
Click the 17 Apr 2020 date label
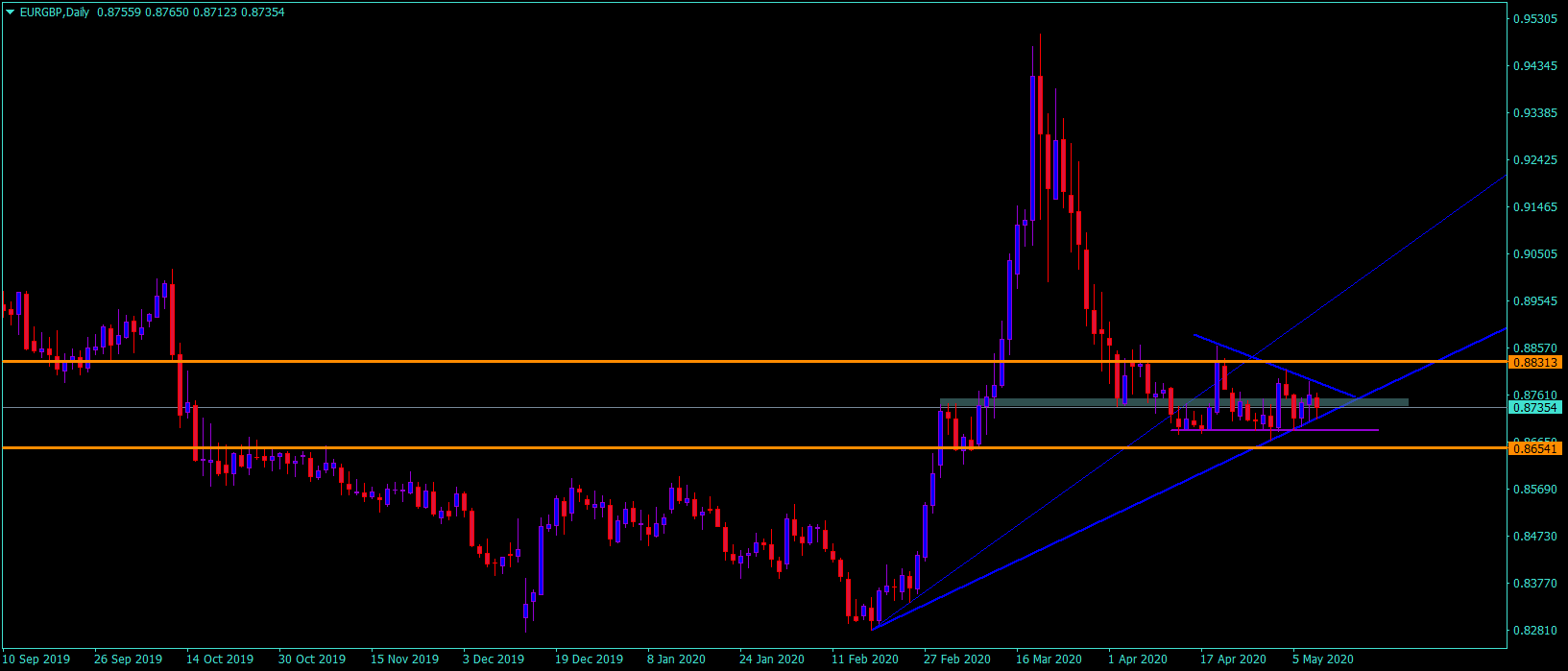[x=1233, y=659]
